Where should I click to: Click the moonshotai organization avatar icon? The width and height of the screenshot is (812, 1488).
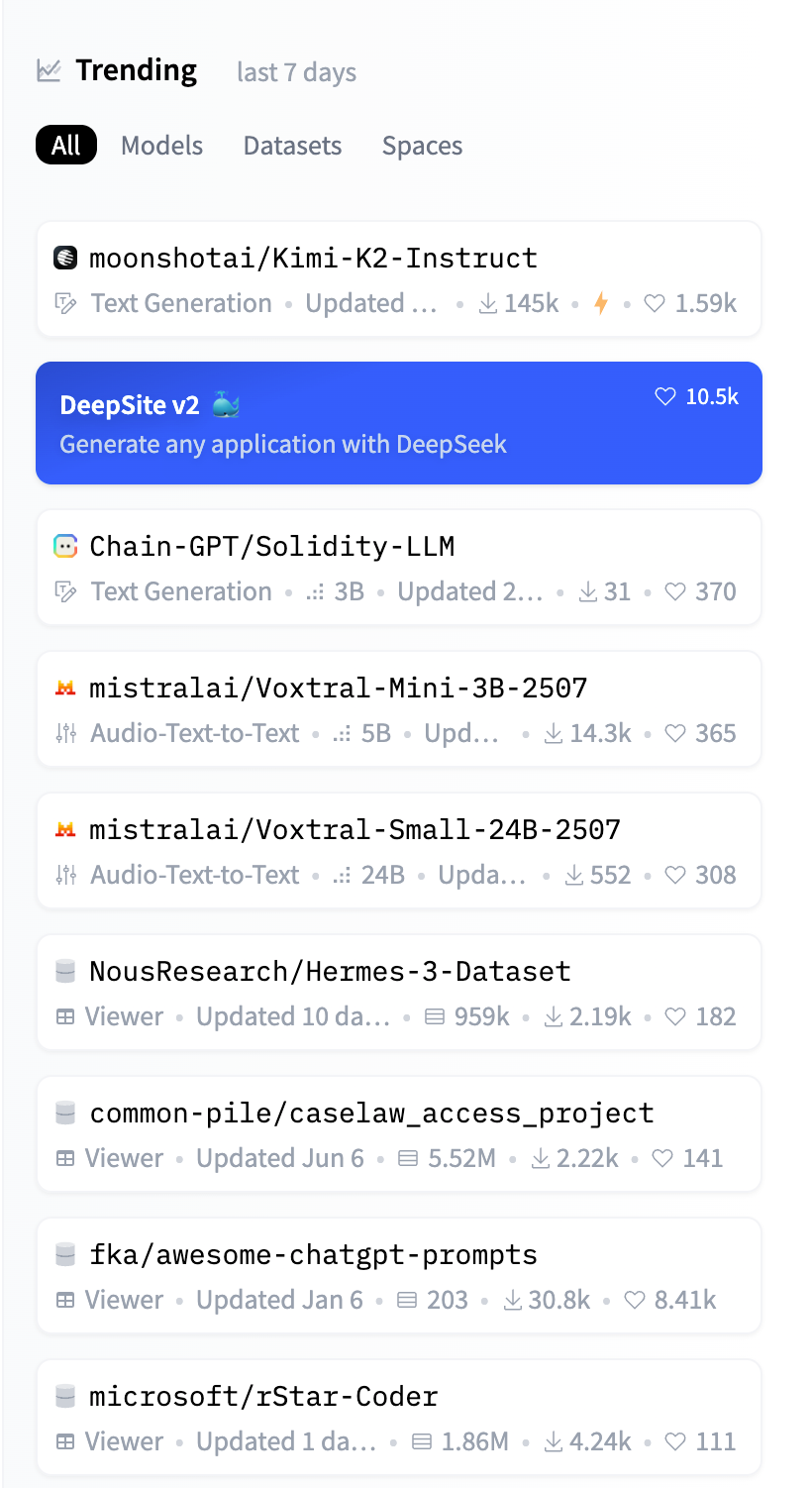(x=65, y=259)
